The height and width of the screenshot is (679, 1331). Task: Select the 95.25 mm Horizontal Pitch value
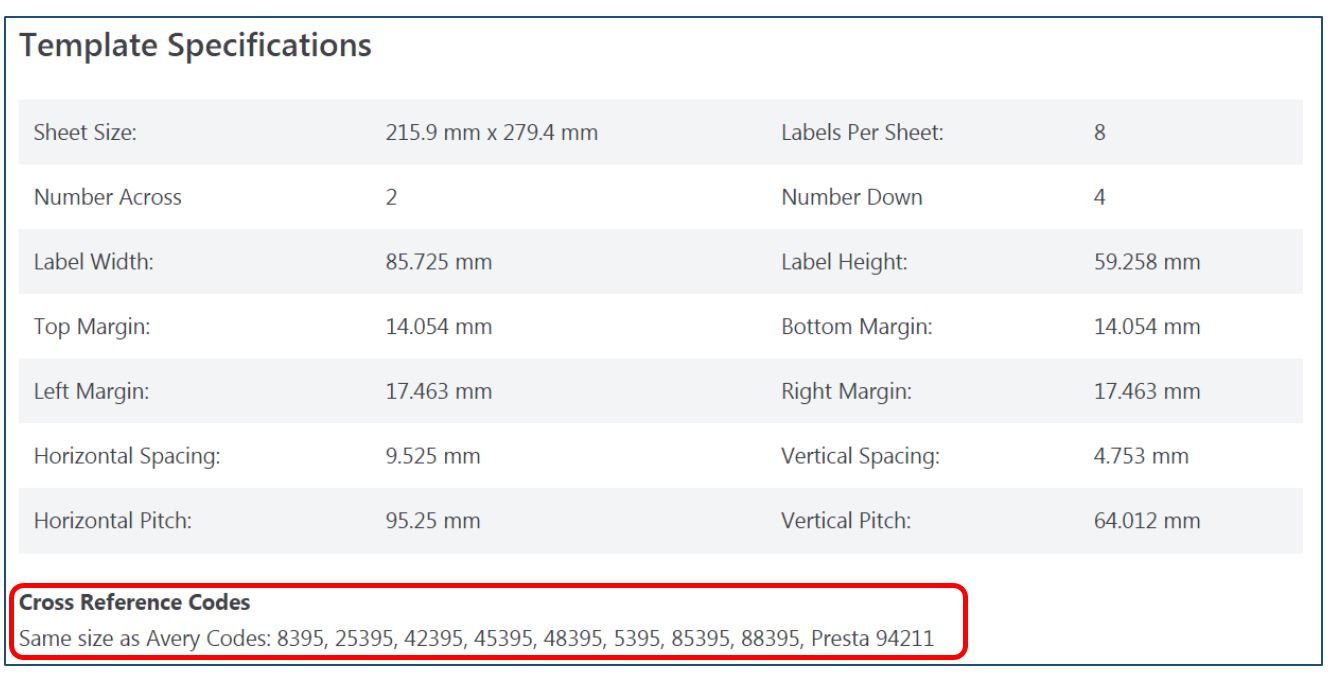point(433,521)
